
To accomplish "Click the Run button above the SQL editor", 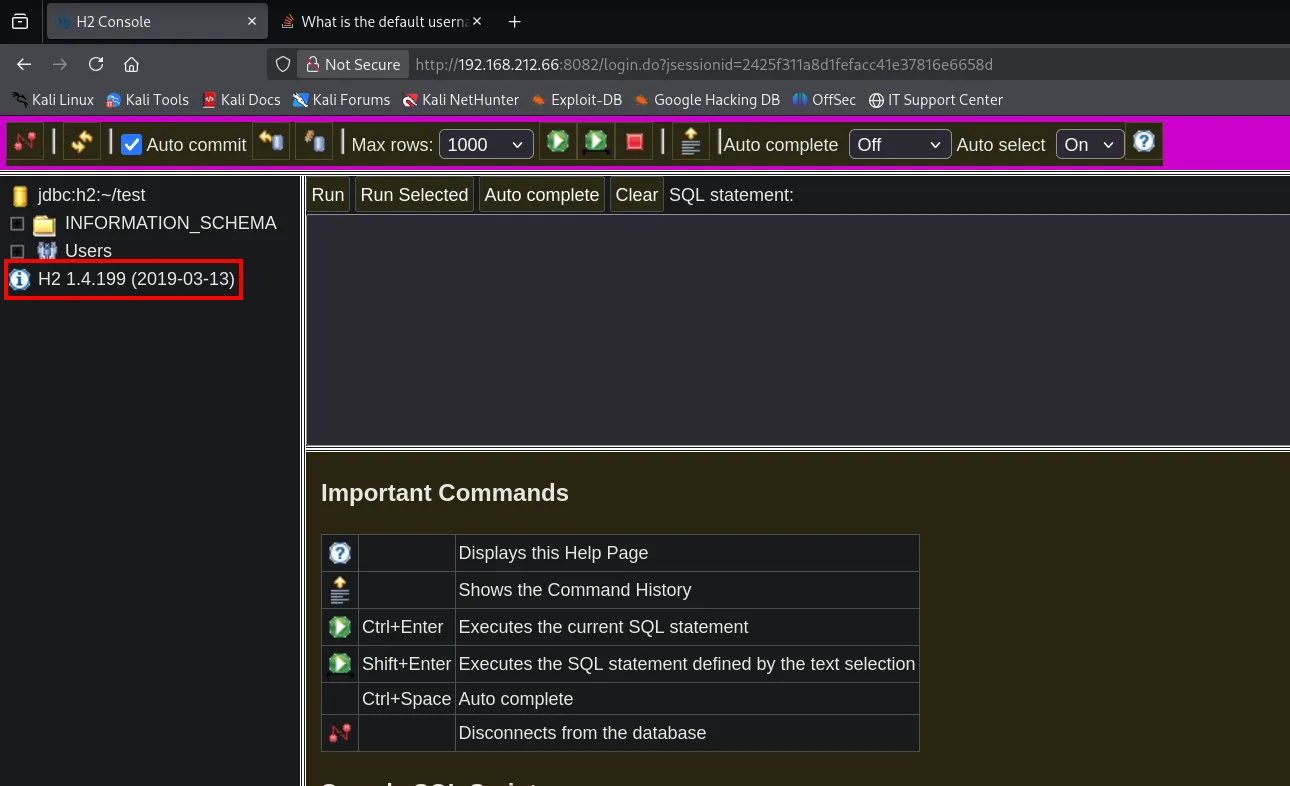I will pos(328,195).
